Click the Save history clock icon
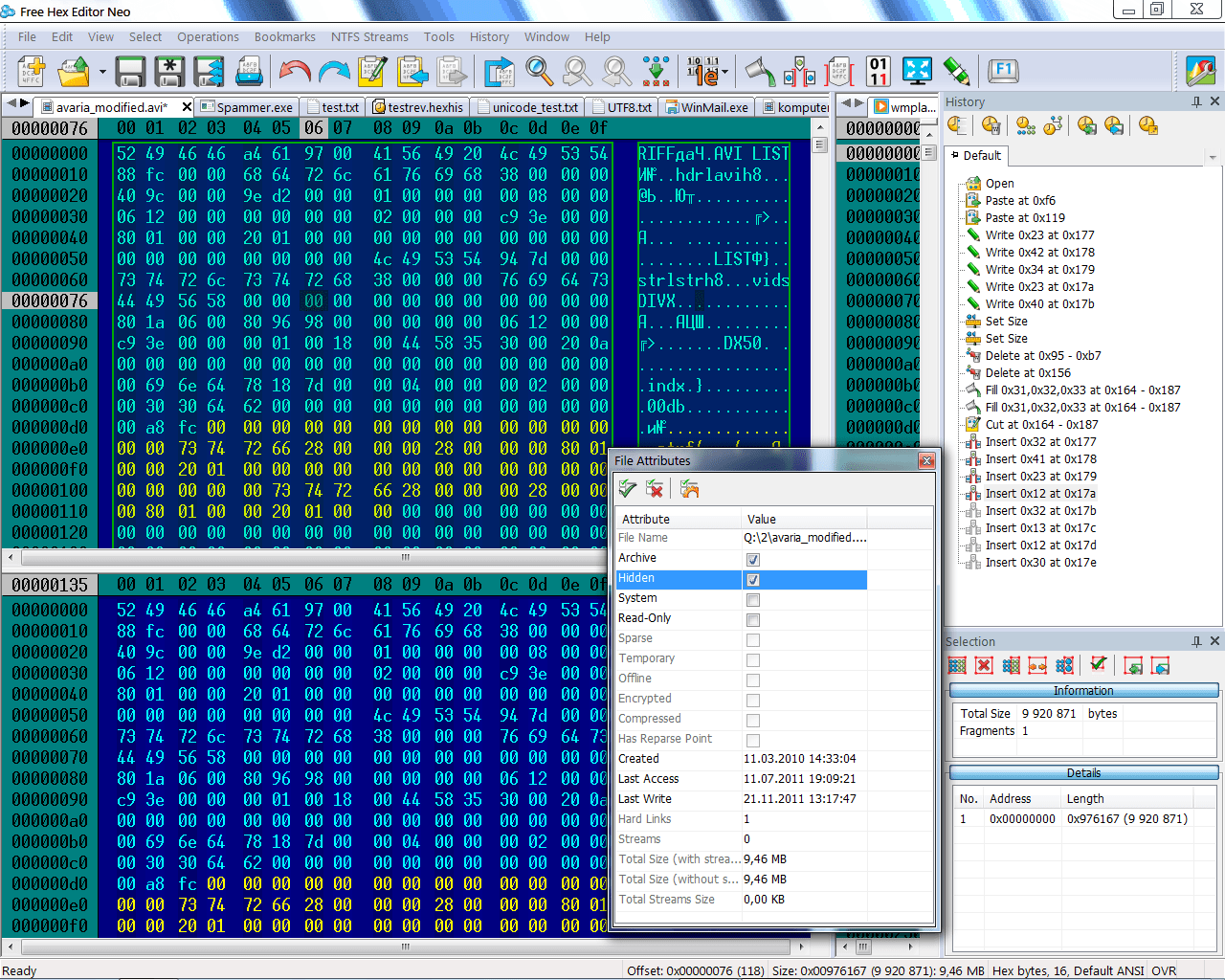 tap(1114, 125)
